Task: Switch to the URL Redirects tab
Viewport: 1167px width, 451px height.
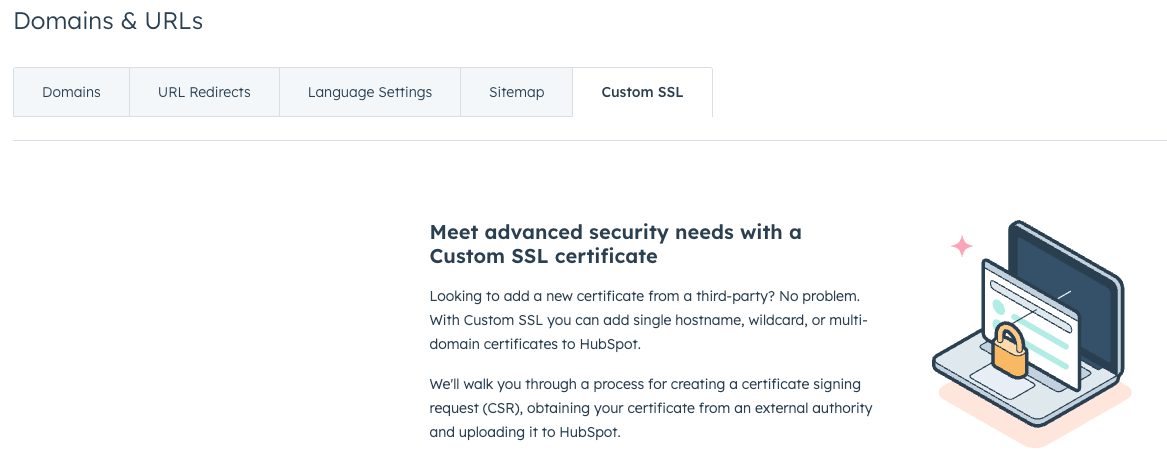Action: 204,92
